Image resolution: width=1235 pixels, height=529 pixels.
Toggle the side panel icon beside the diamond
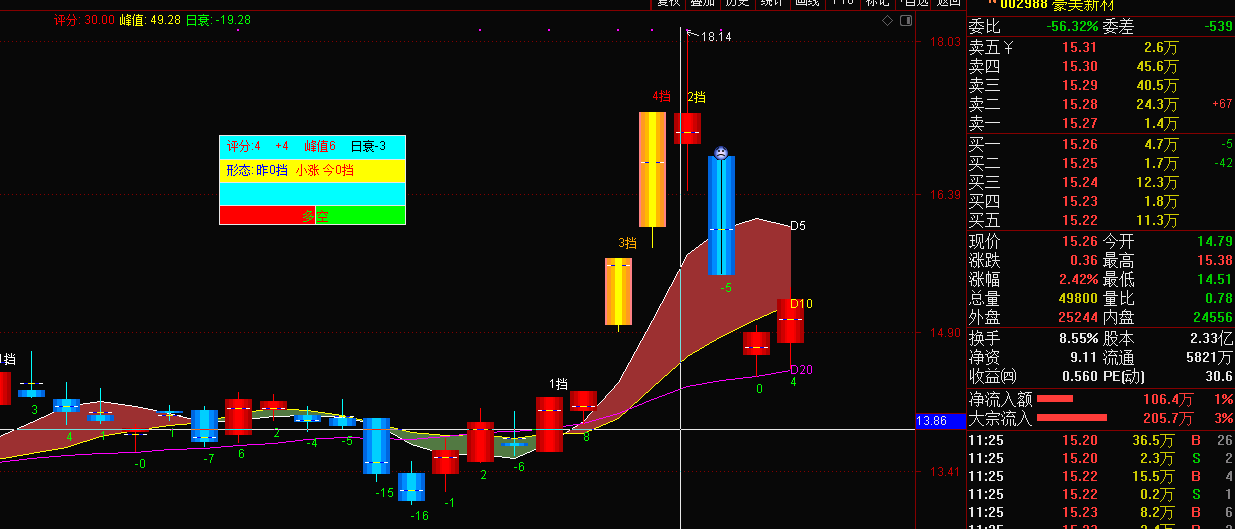tap(905, 19)
